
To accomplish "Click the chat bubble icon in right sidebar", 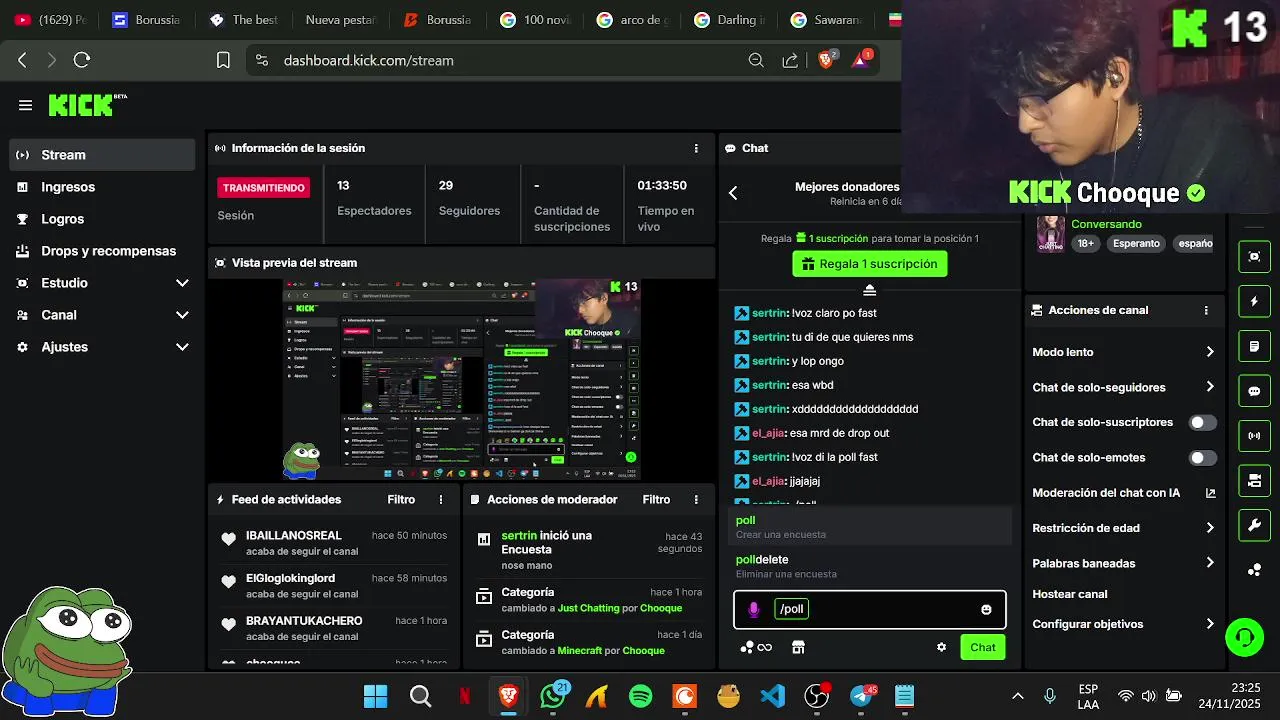I will coord(1254,391).
